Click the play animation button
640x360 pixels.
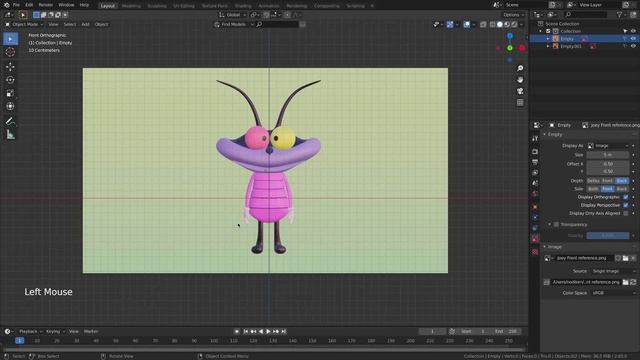[268, 332]
